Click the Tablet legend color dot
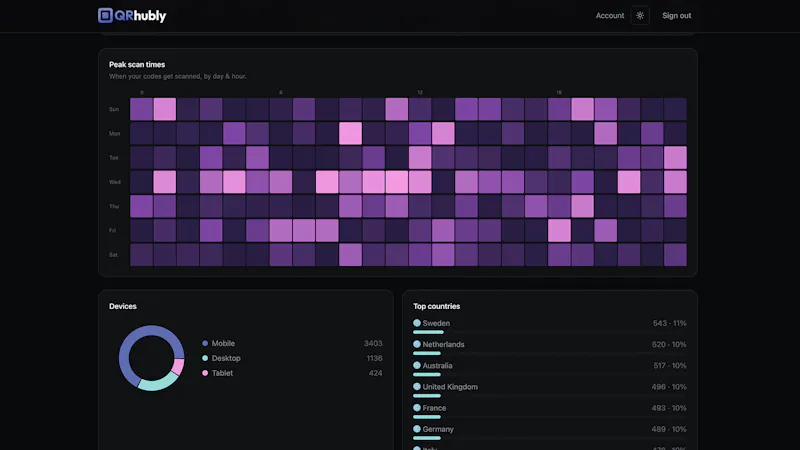Image resolution: width=800 pixels, height=450 pixels. click(205, 373)
